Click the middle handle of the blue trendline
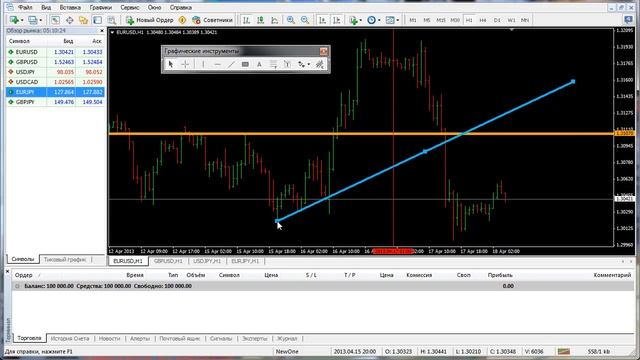 tap(425, 151)
